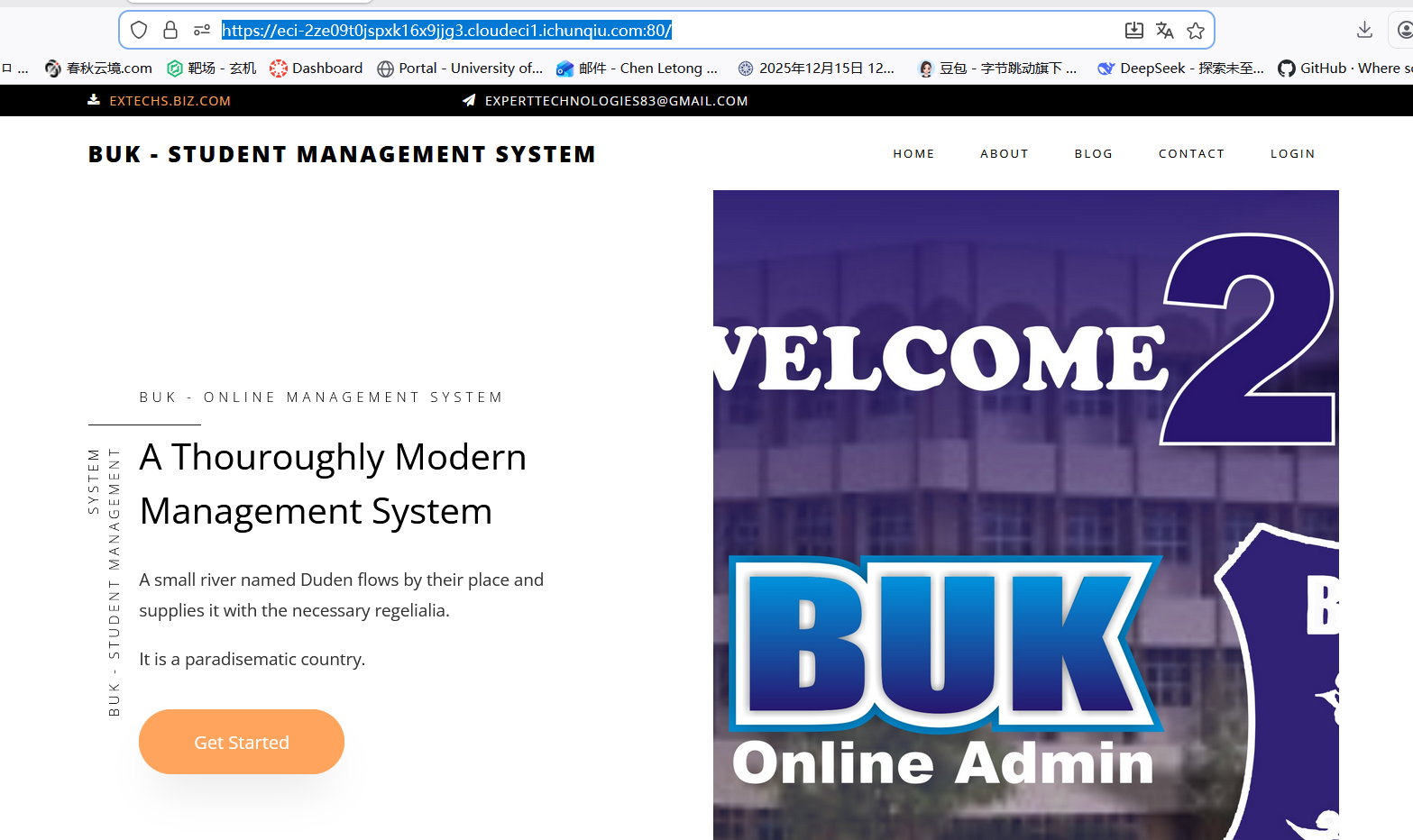Click the 靶场 - 玄机 bookmark favicon
Image resolution: width=1413 pixels, height=840 pixels.
pos(175,68)
